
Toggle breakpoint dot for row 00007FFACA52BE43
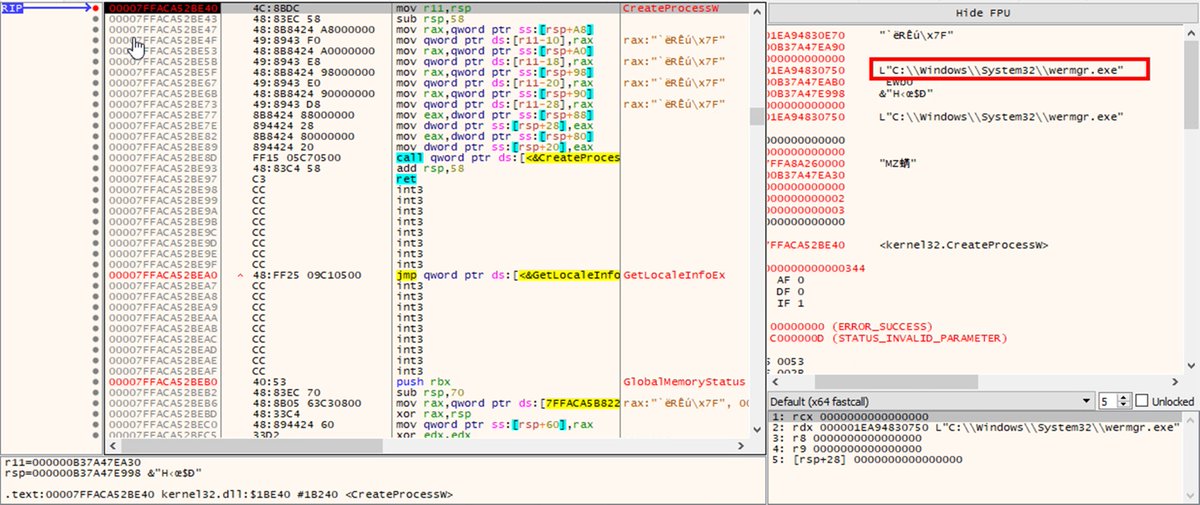(95, 18)
